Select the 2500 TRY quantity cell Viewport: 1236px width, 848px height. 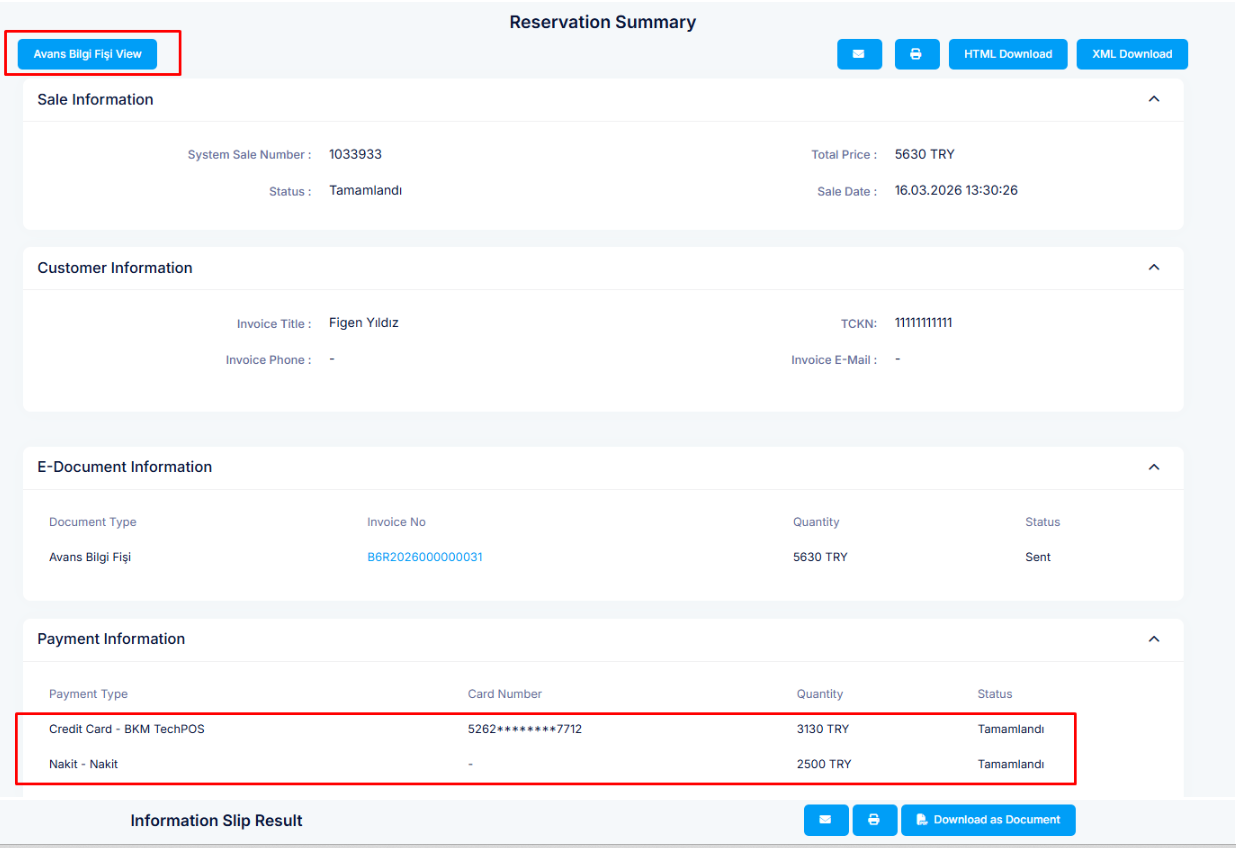tap(824, 764)
